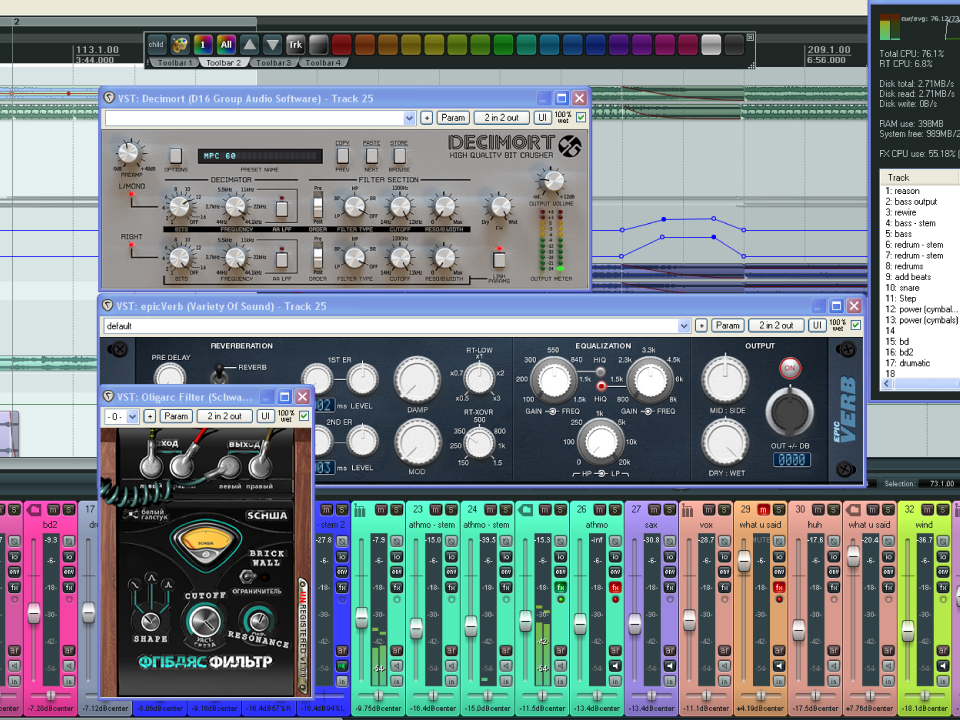The height and width of the screenshot is (720, 960).
Task: Open the green fx button on the folder track left of athmo
Action: (x=560, y=587)
